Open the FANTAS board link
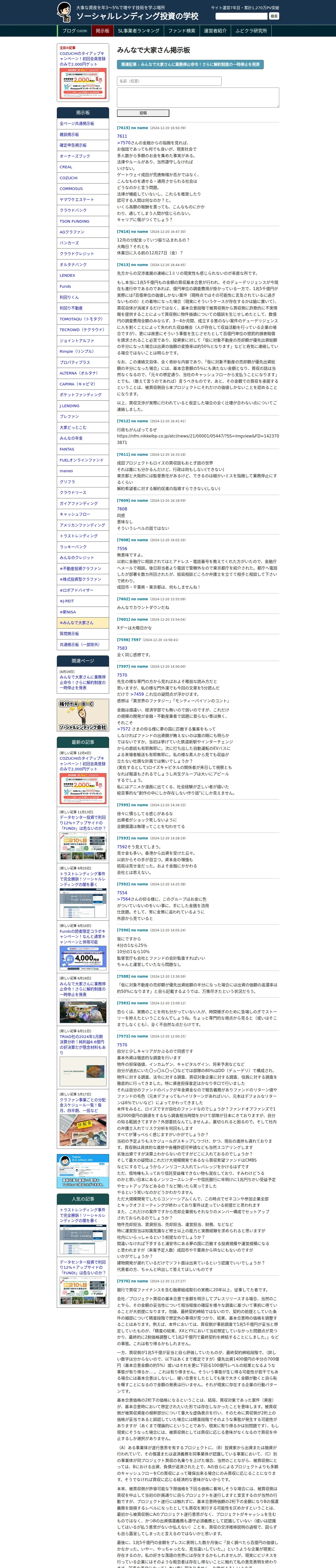 point(83,449)
